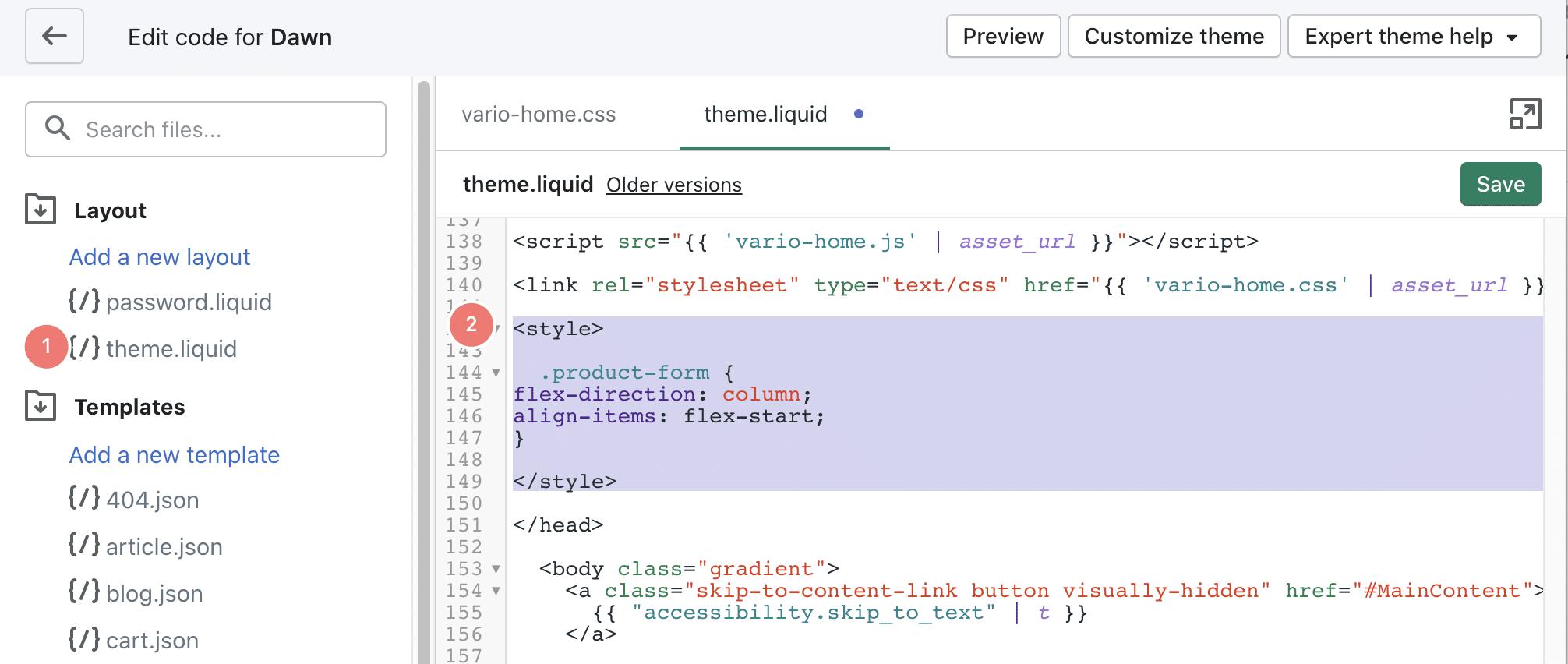This screenshot has width=1568, height=664.
Task: Select the theme.liquid tab
Action: [765, 115]
